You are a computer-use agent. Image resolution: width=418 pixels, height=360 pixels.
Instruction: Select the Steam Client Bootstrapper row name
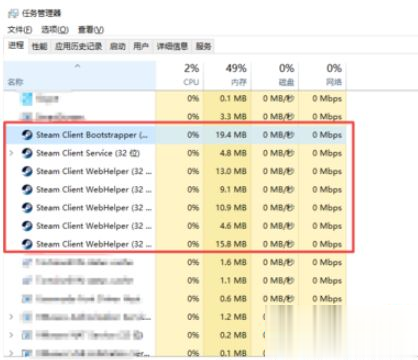(x=92, y=135)
